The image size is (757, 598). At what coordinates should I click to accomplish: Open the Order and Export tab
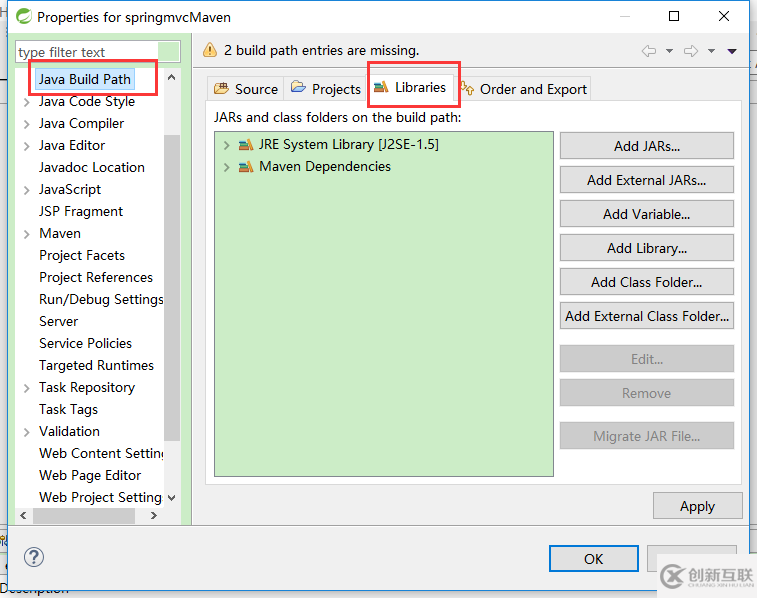pyautogui.click(x=524, y=89)
